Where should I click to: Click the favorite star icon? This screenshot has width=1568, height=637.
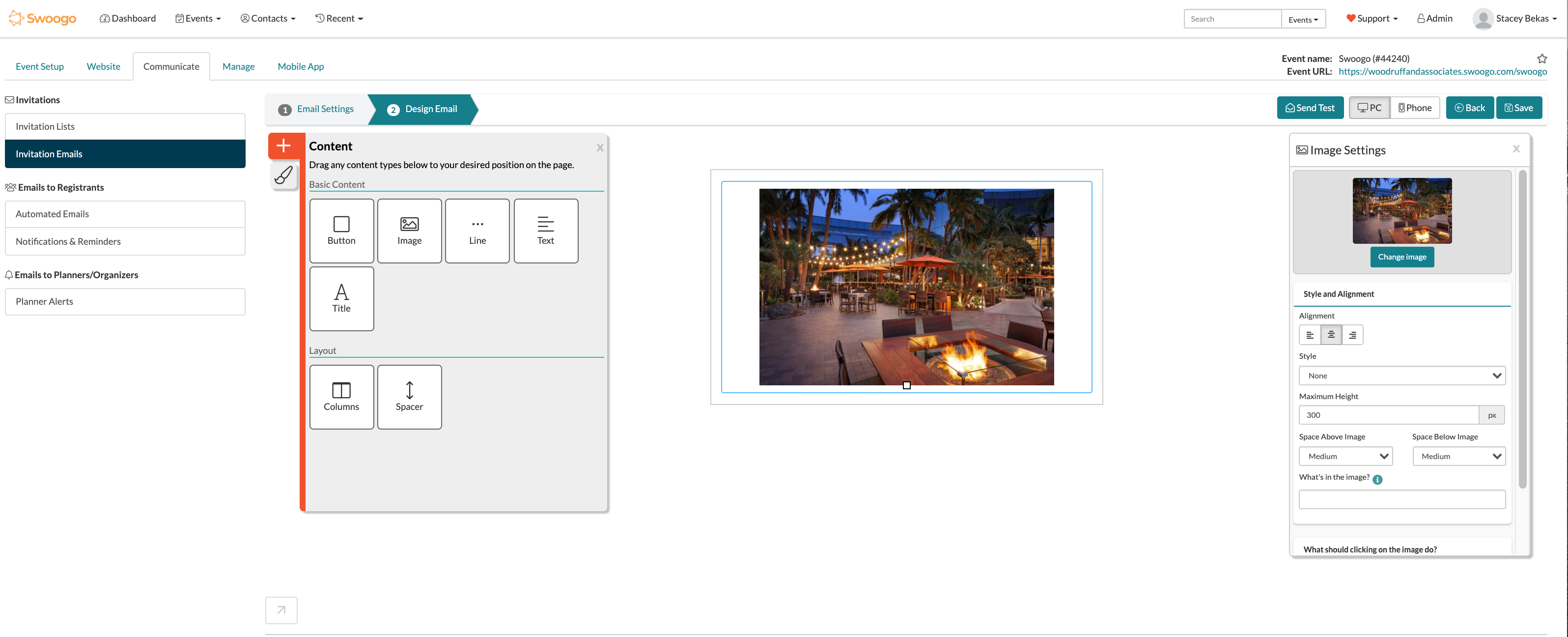pos(1542,58)
